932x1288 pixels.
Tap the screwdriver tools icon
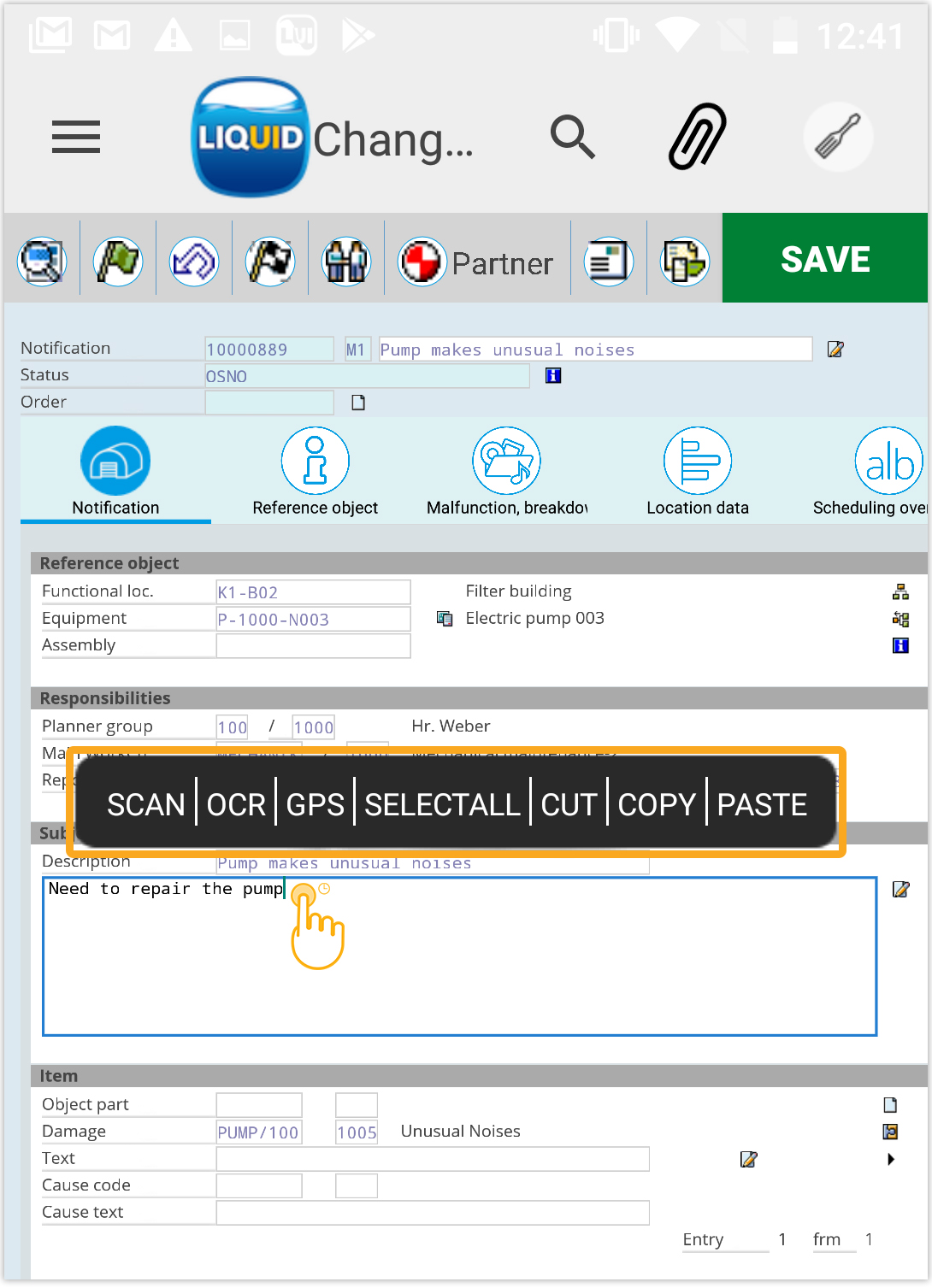837,137
